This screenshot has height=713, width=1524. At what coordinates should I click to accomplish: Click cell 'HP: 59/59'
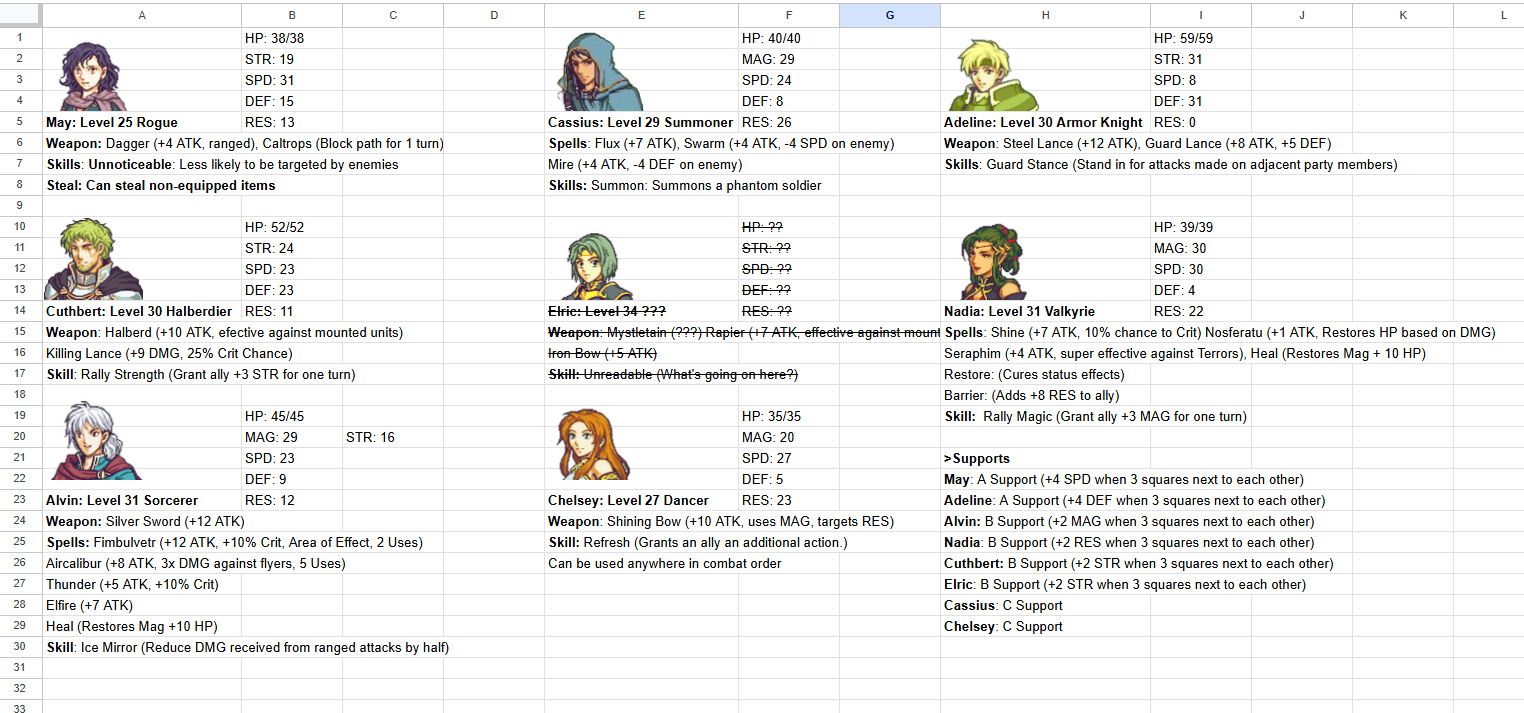tap(1200, 38)
